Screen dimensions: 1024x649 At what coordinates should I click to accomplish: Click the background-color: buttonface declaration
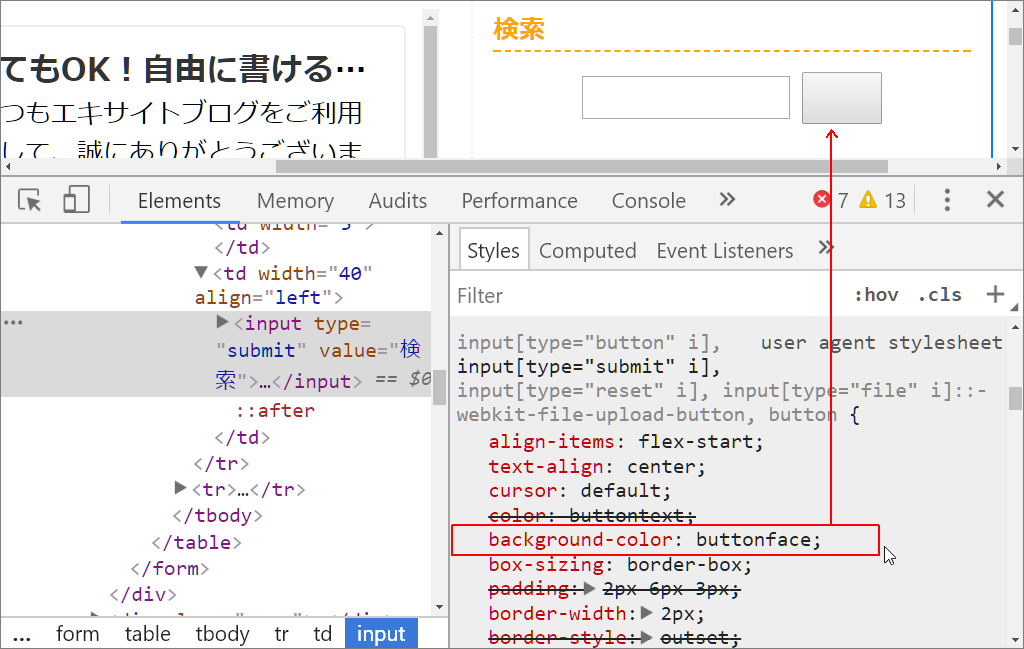click(x=654, y=540)
